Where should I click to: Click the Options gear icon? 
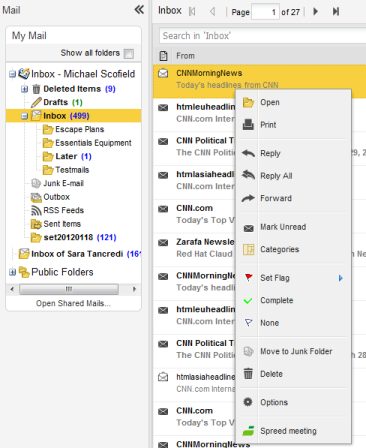pyautogui.click(x=248, y=402)
